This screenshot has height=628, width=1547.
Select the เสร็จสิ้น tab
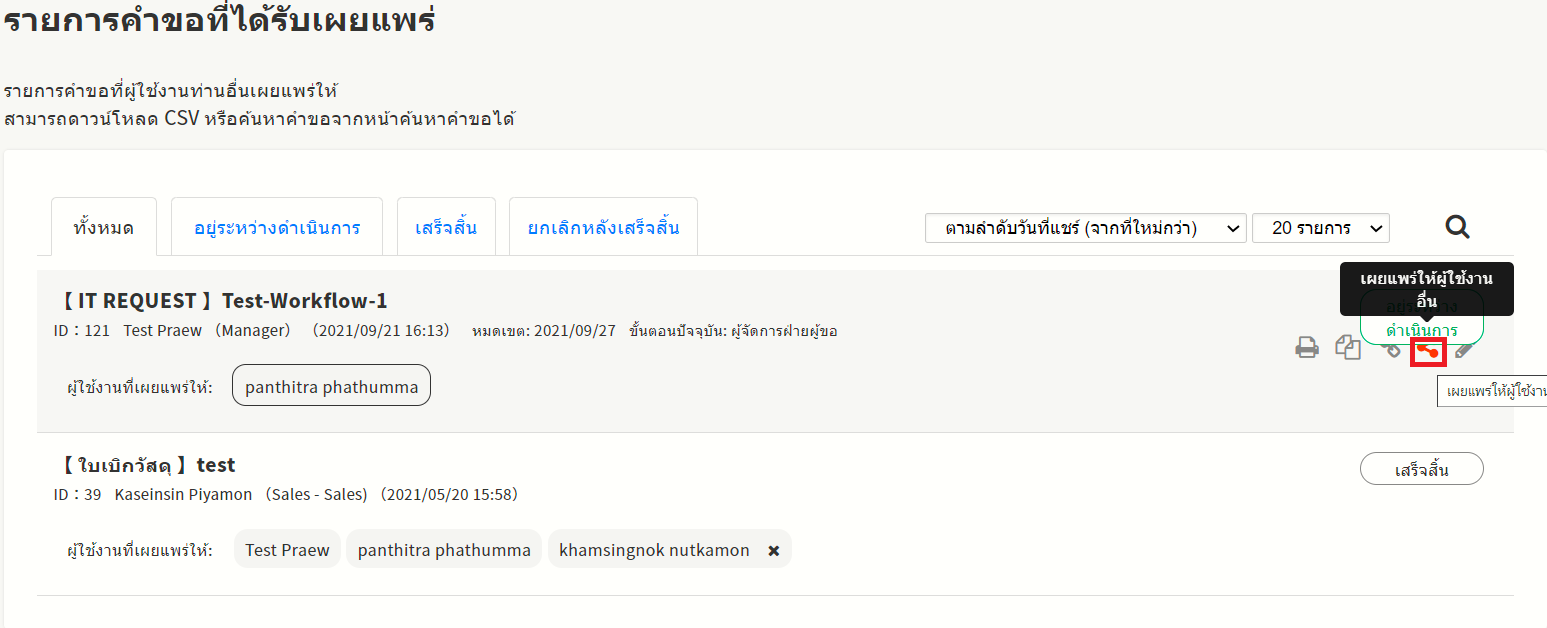click(x=446, y=227)
